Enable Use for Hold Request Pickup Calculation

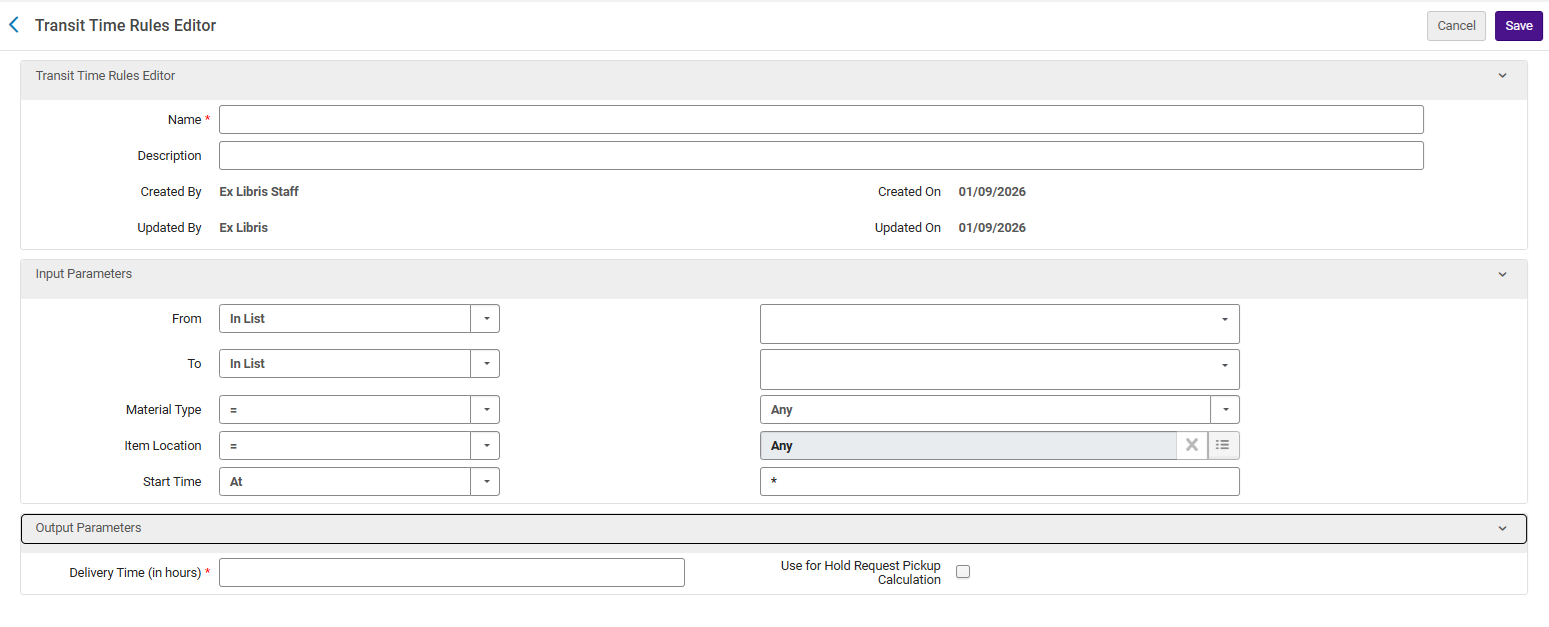click(963, 572)
